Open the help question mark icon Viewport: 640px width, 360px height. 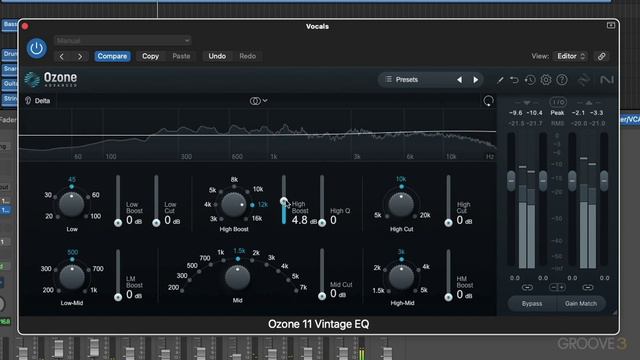(562, 80)
